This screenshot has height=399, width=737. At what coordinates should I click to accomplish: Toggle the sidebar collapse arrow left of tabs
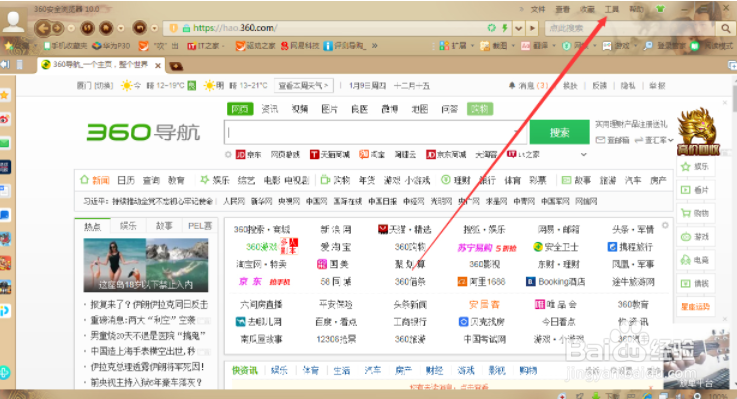5,65
